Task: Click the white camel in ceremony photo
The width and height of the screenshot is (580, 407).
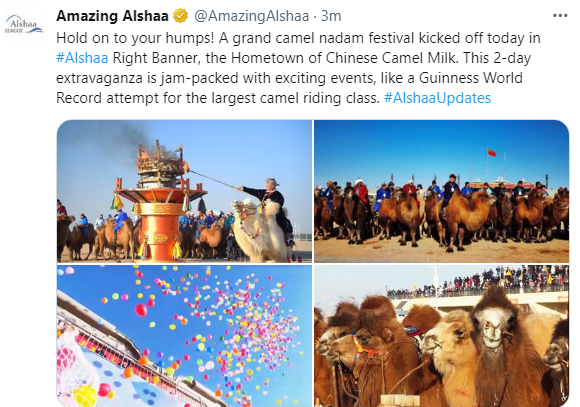Action: [258, 230]
